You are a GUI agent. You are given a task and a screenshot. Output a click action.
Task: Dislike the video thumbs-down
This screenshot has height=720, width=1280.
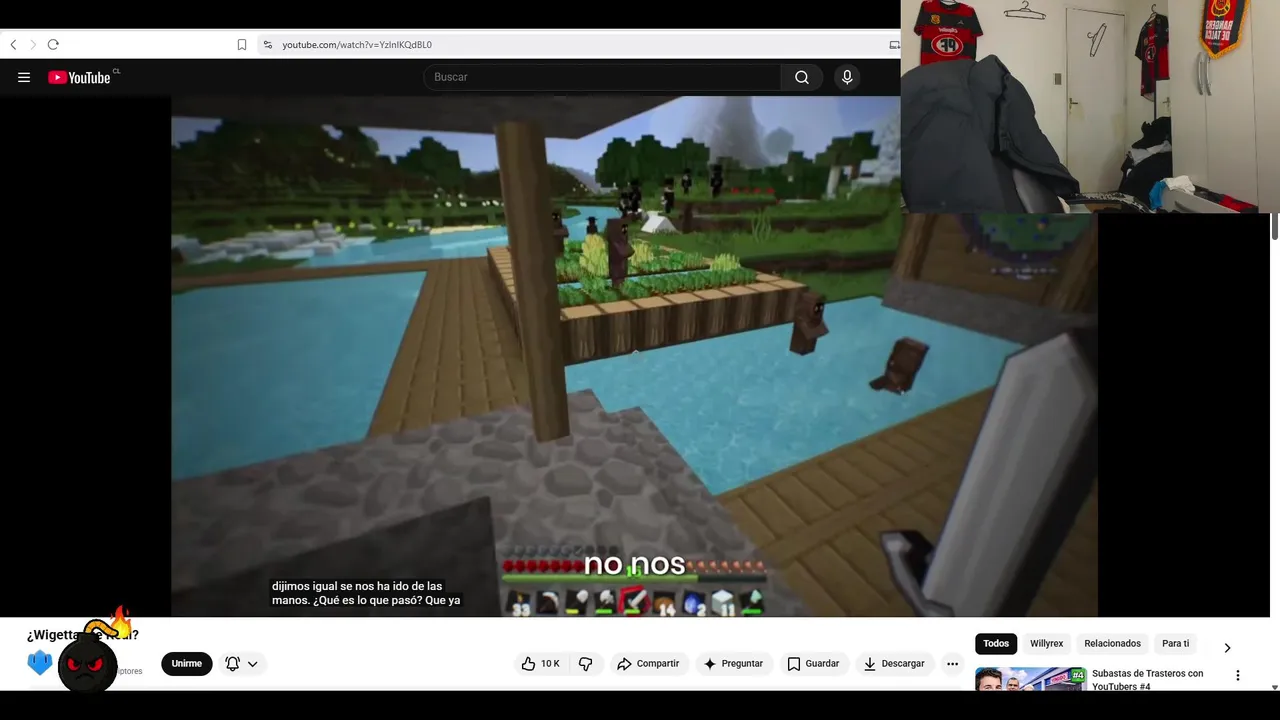[x=586, y=664]
